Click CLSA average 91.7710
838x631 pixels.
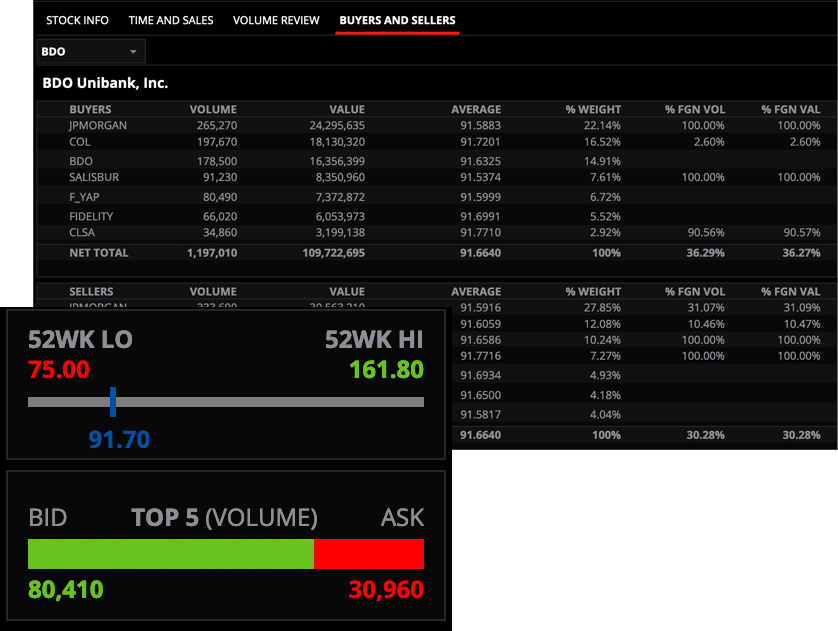481,232
